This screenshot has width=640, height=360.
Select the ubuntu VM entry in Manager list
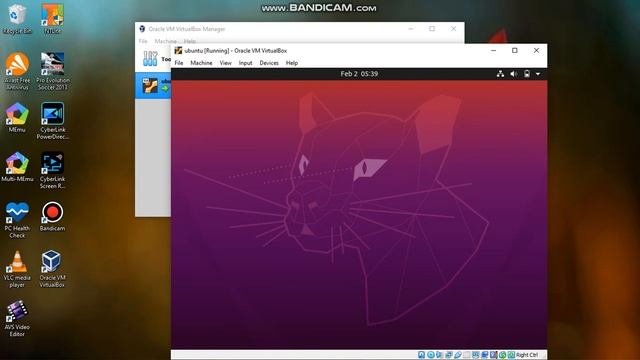pyautogui.click(x=153, y=86)
